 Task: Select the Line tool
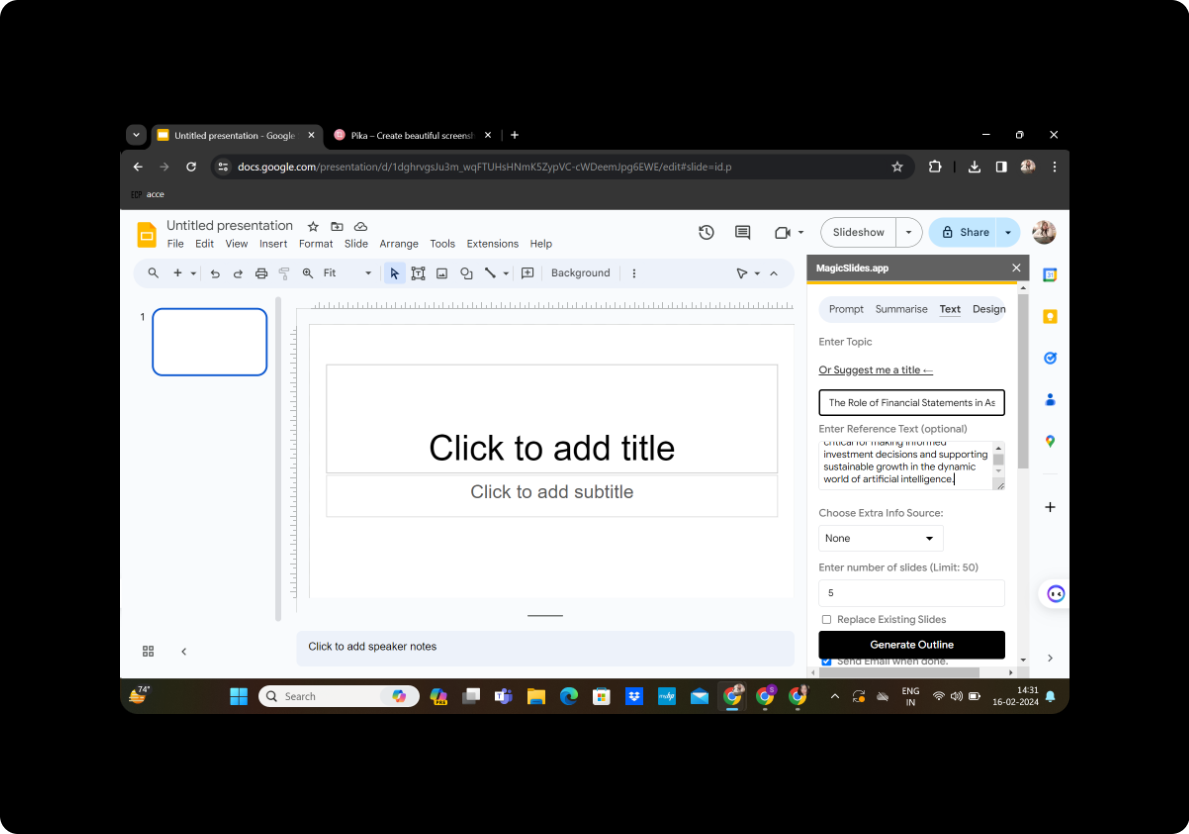tap(491, 273)
